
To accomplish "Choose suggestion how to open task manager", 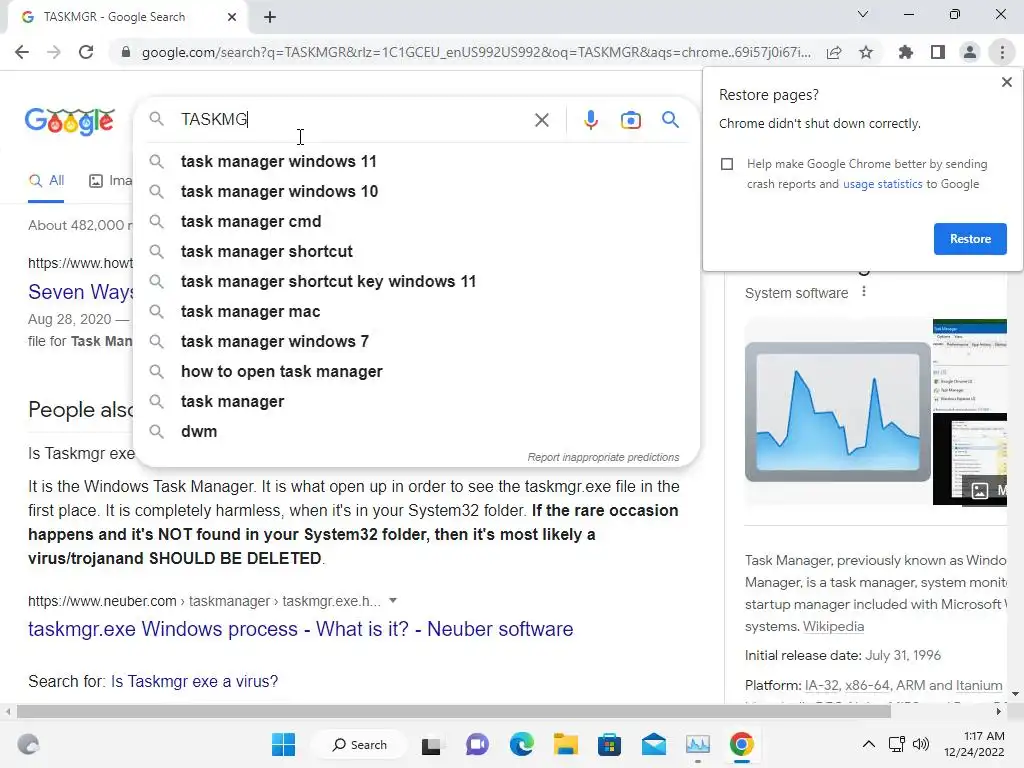I will pyautogui.click(x=416, y=372).
